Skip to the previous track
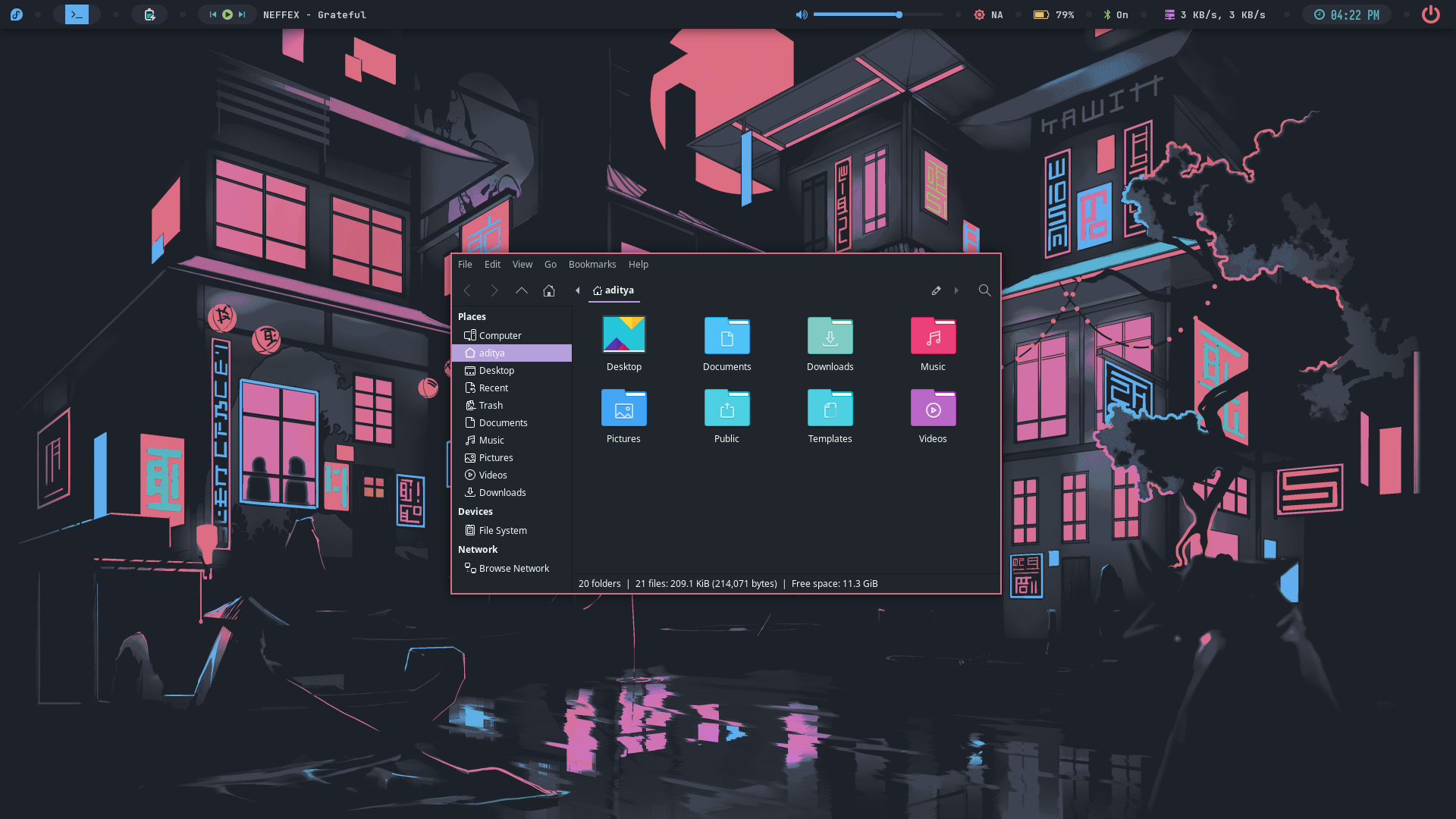The height and width of the screenshot is (819, 1456). [213, 14]
